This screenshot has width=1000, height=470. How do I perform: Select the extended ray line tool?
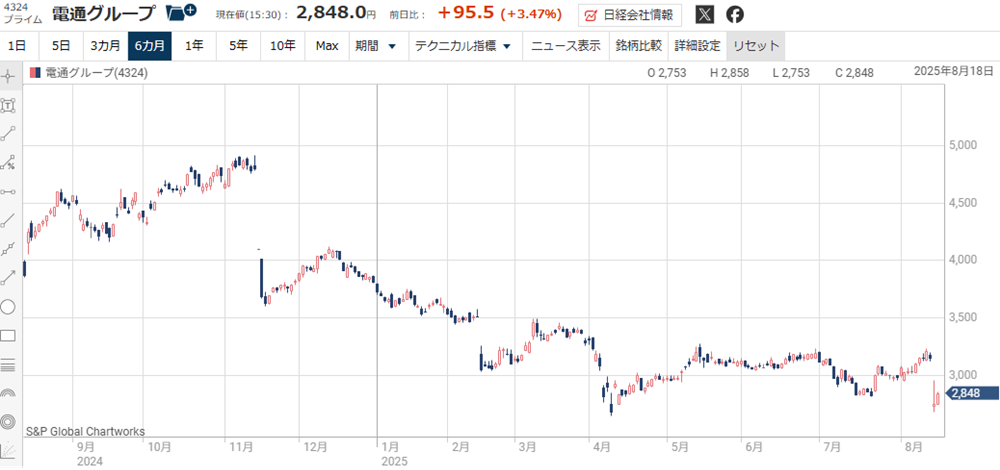8,221
